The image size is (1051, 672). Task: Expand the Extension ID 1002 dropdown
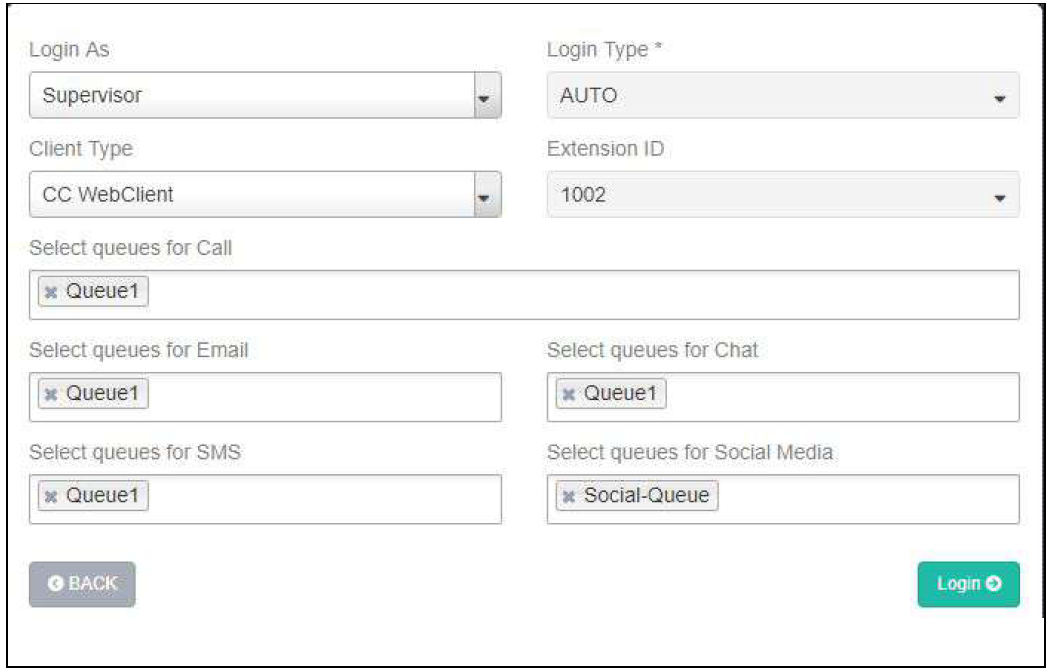[x=783, y=195]
